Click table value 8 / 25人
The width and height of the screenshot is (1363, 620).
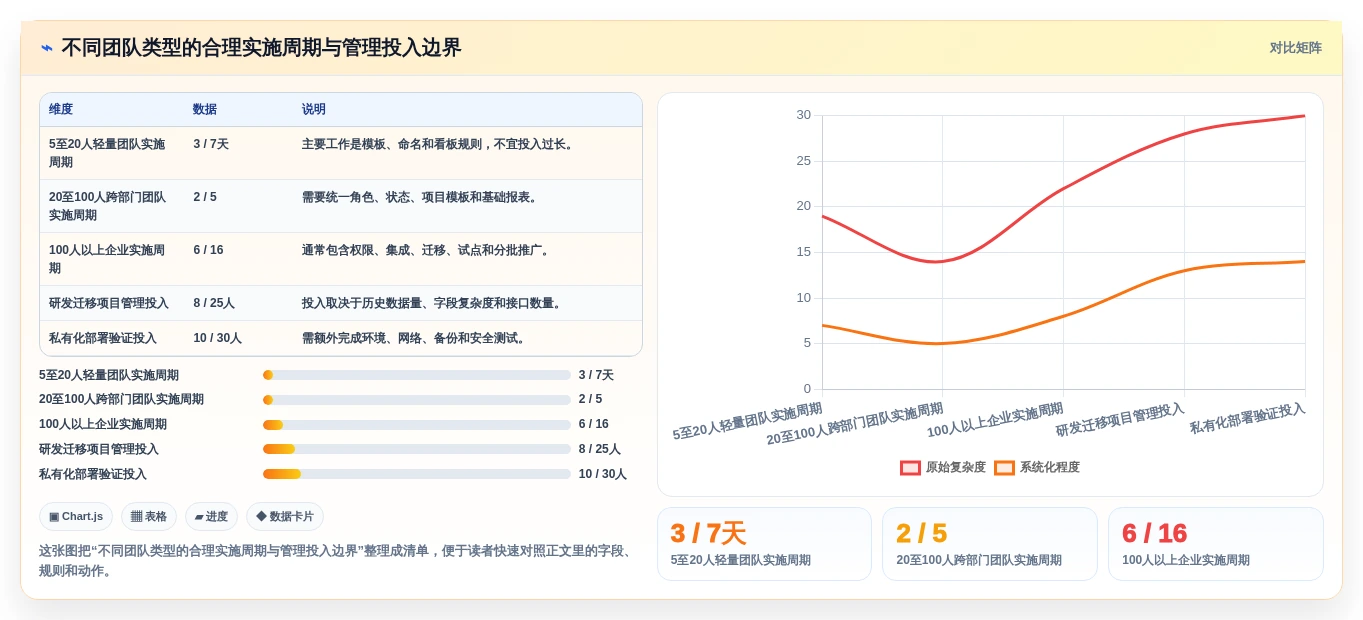pos(214,303)
